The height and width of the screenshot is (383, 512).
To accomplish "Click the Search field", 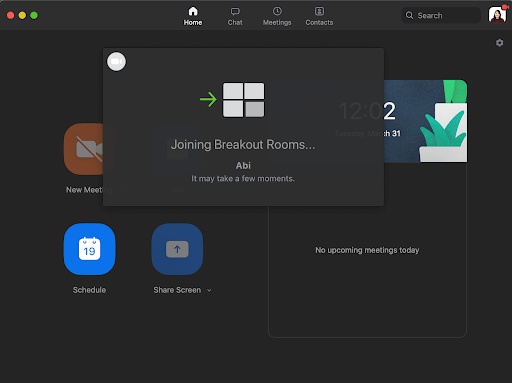I will coord(441,15).
